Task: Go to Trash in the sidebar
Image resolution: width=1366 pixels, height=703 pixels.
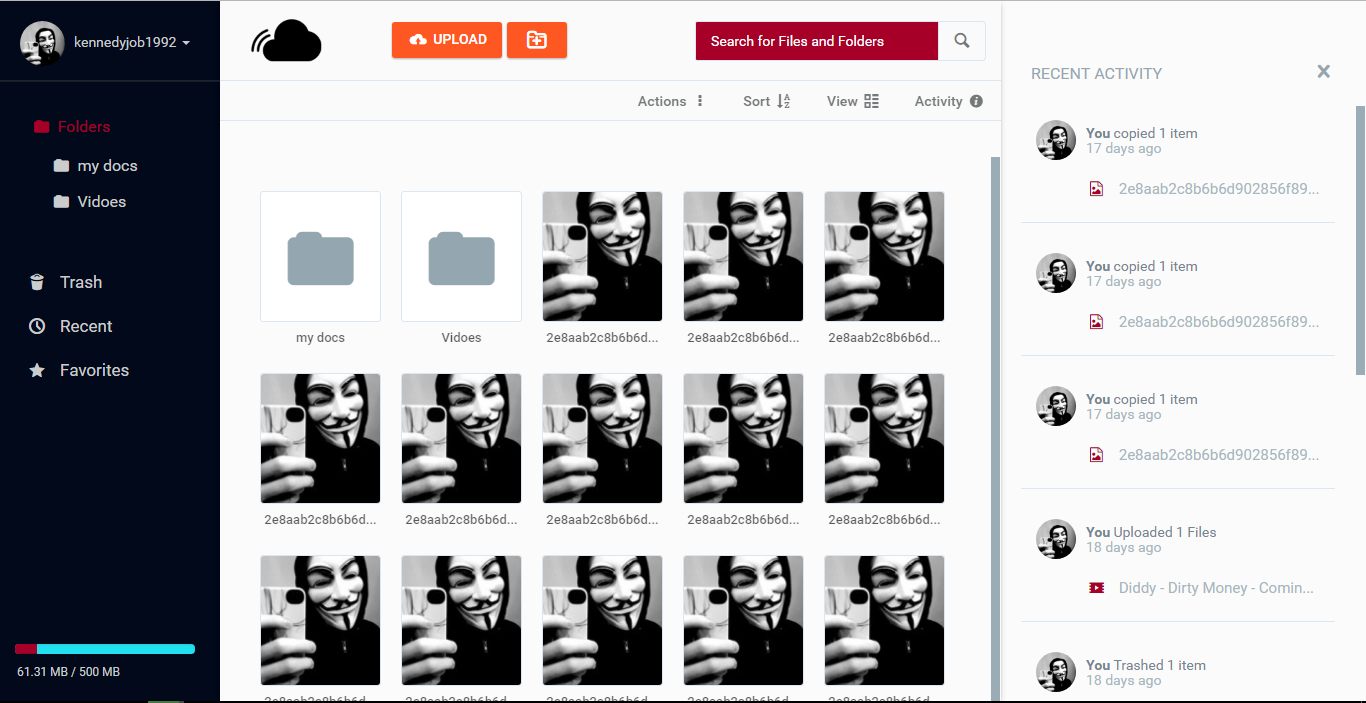Action: [66, 282]
